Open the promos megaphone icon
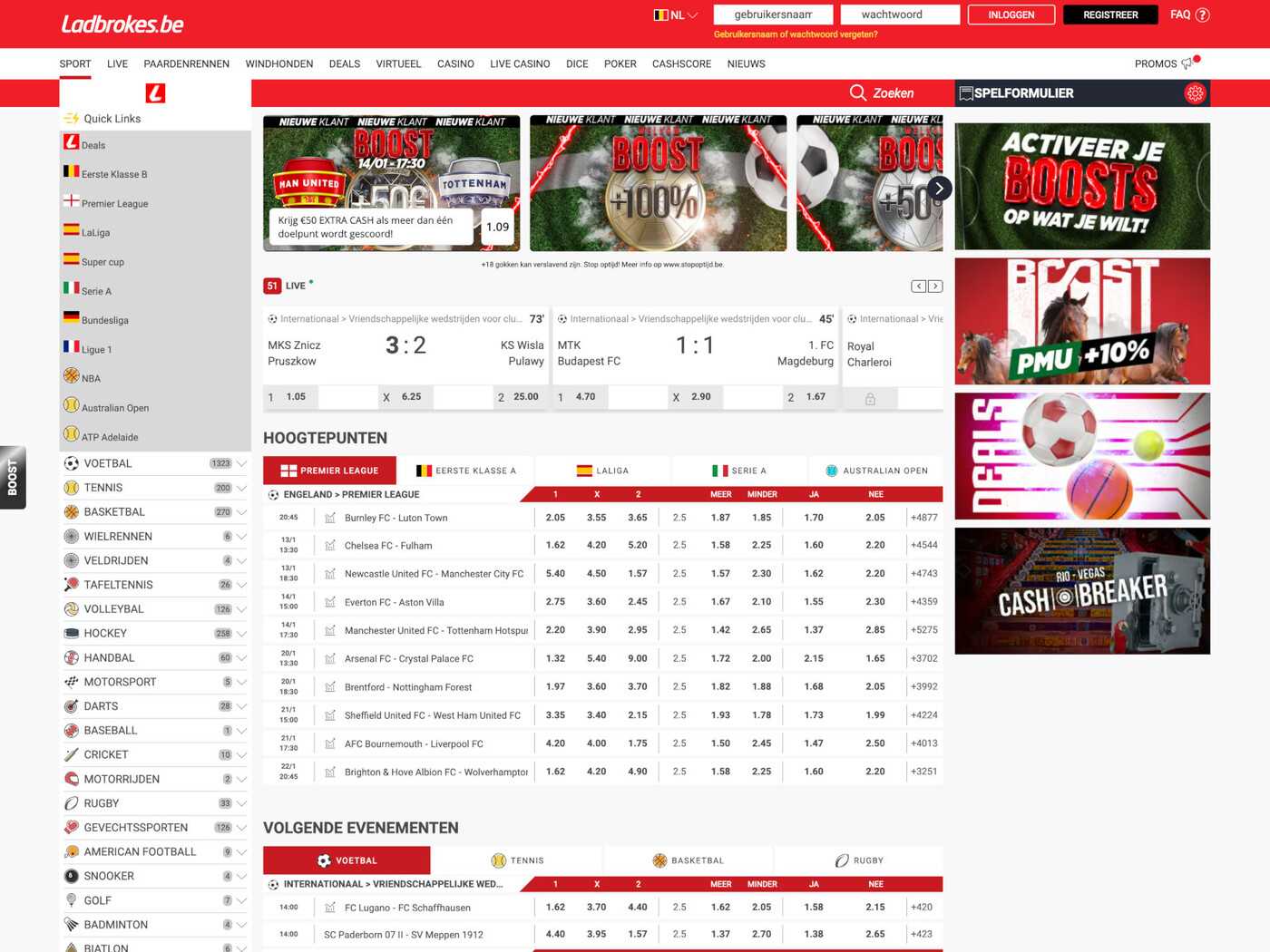This screenshot has width=1270, height=952. pos(1189,63)
